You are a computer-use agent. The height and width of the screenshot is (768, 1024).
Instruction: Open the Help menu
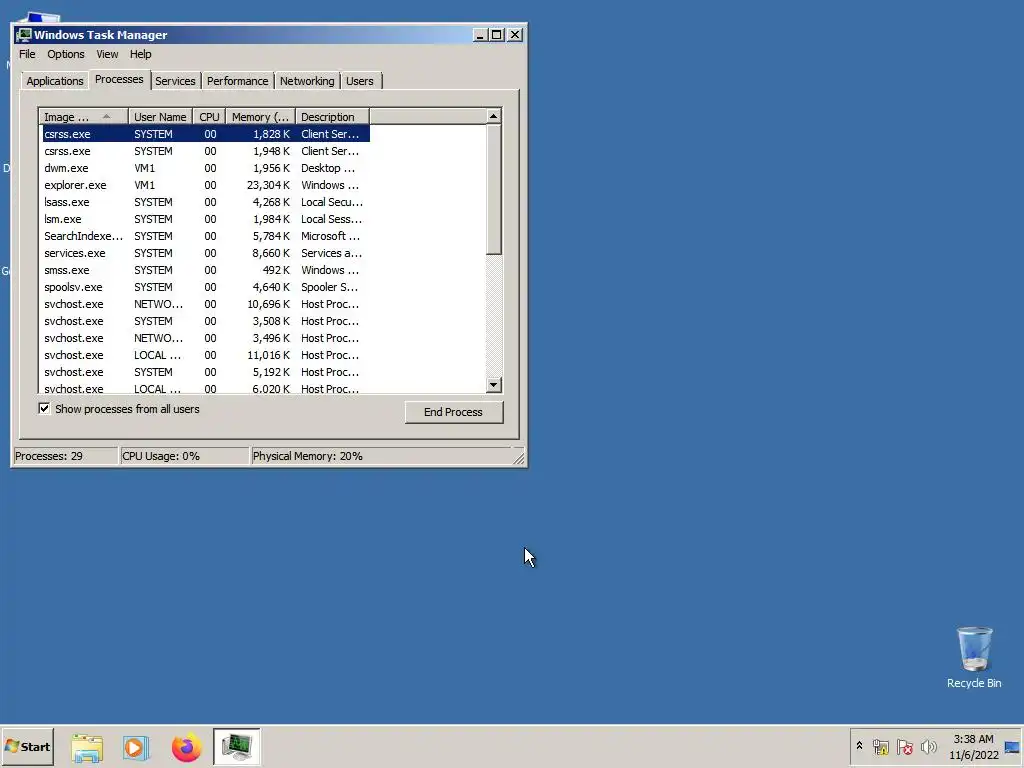(x=140, y=54)
